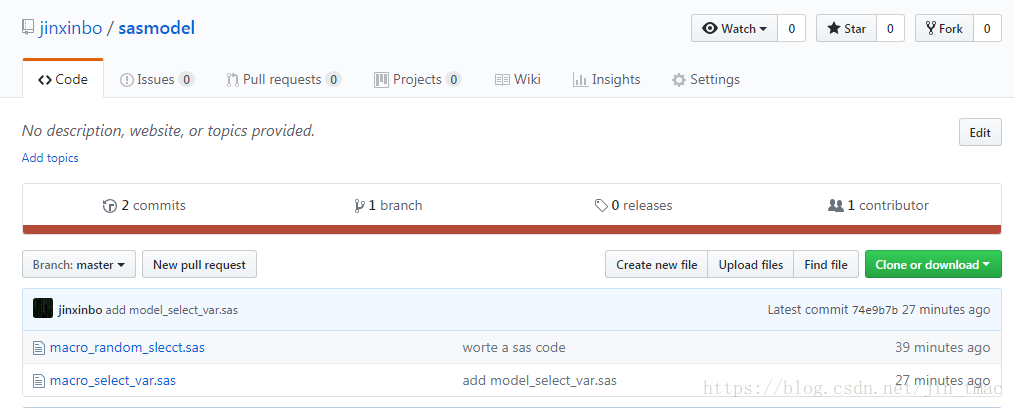View the 2 commits history
This screenshot has height=408, width=1014.
pyautogui.click(x=144, y=206)
